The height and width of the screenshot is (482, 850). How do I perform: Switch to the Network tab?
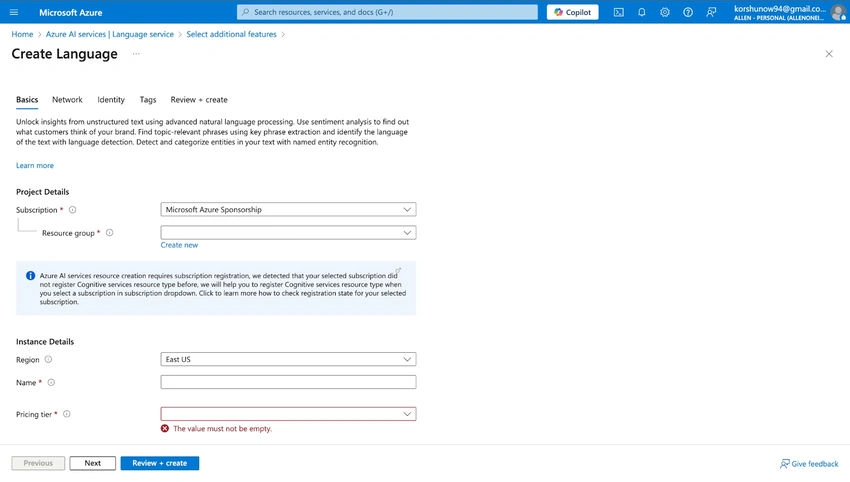click(x=67, y=100)
